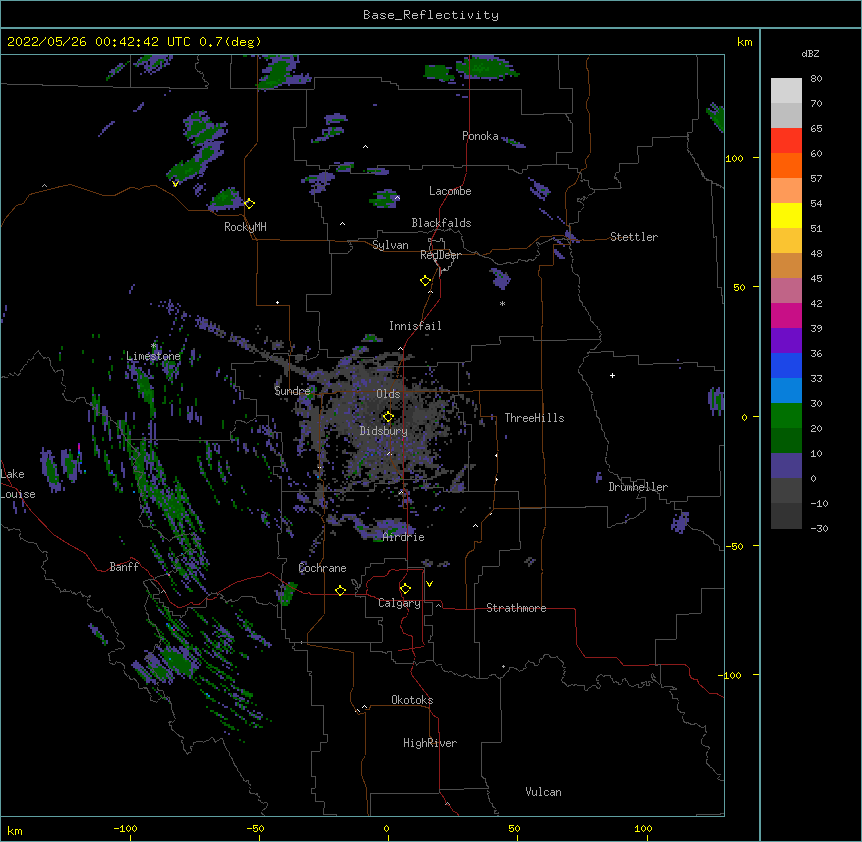
Task: Click the Limestone label
Action: (153, 356)
